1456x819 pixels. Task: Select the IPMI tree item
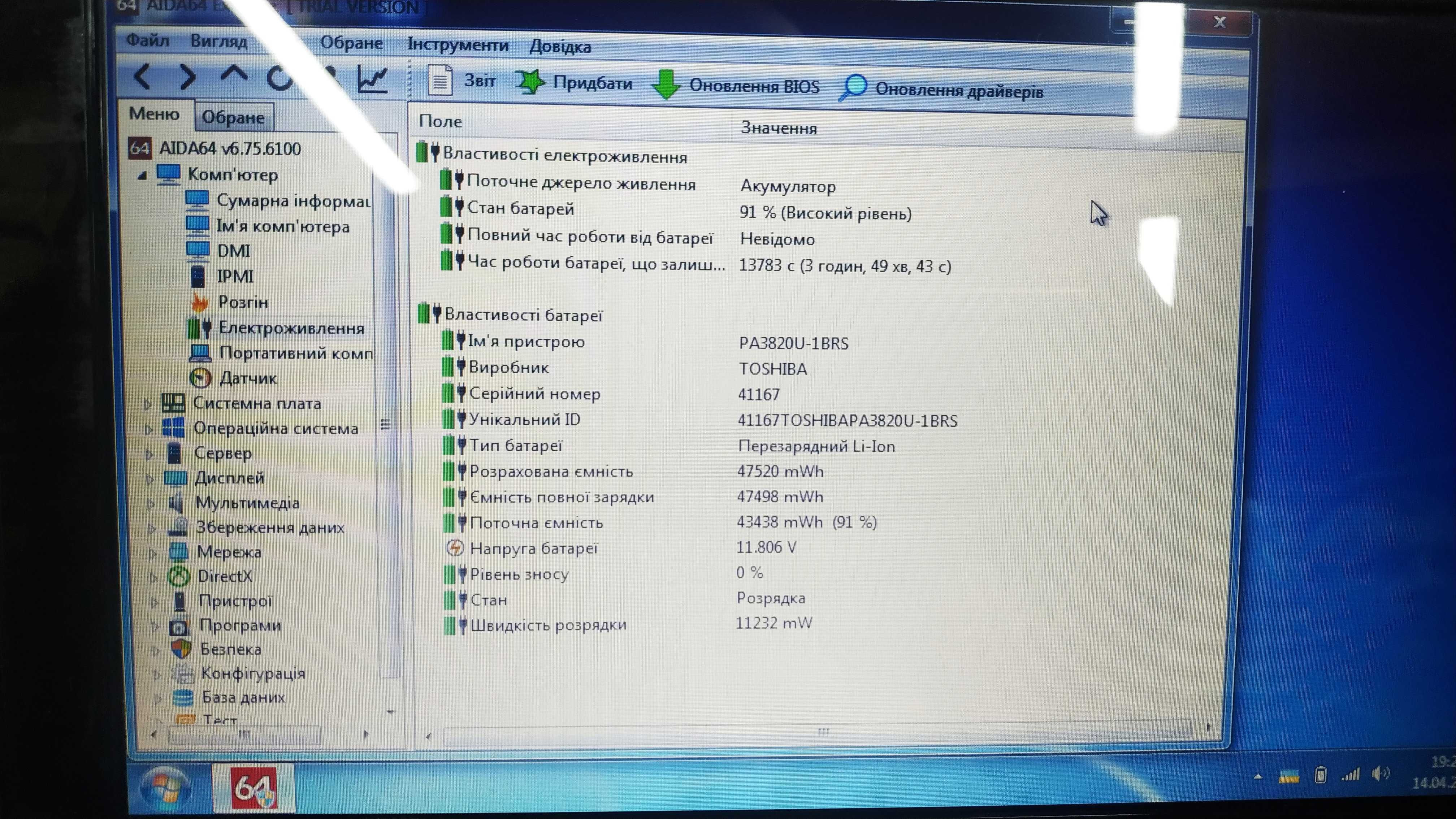222,276
